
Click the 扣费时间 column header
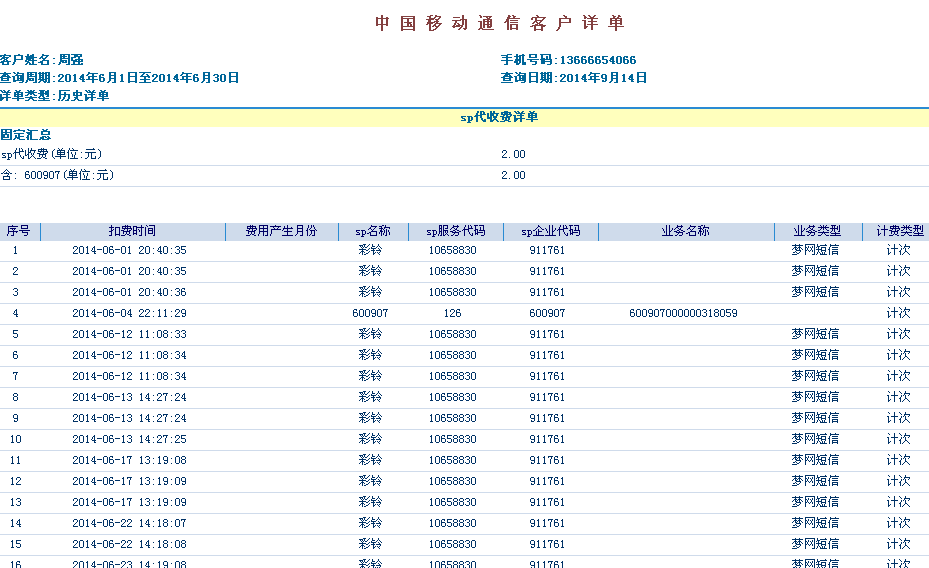[132, 231]
